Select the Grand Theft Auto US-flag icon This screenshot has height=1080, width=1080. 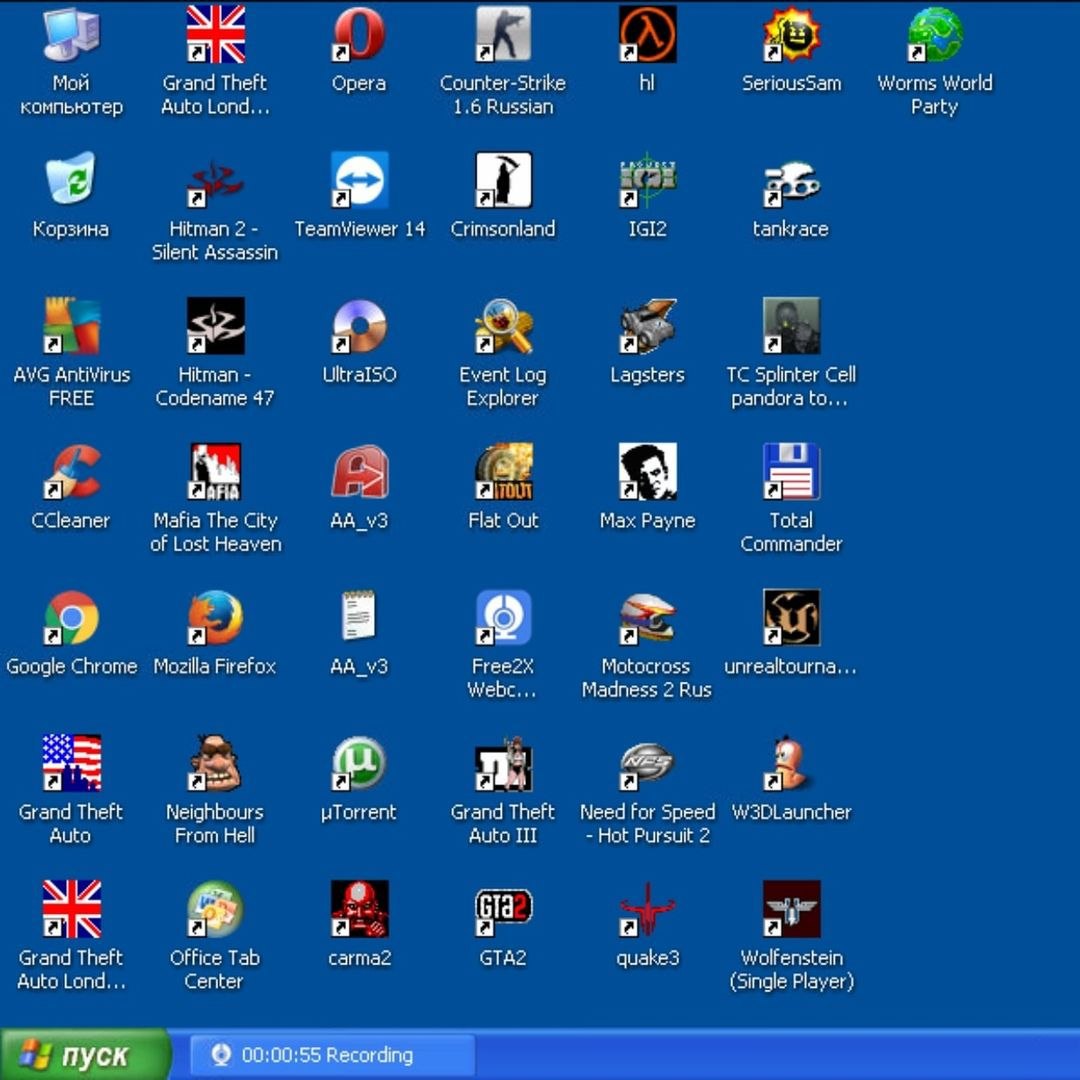pos(71,763)
